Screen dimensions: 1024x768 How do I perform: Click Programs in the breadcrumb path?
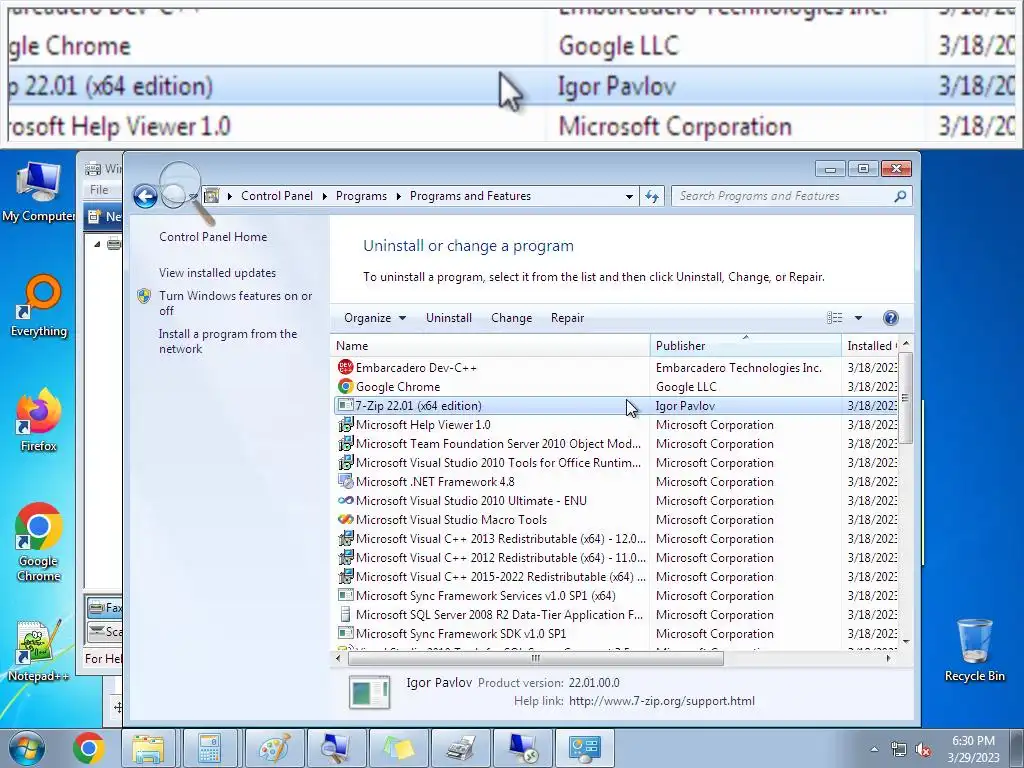(361, 196)
